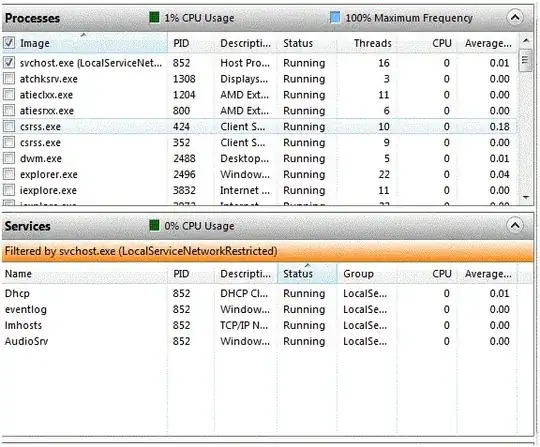Click the Services section title
540x447 pixels.
click(x=28, y=226)
